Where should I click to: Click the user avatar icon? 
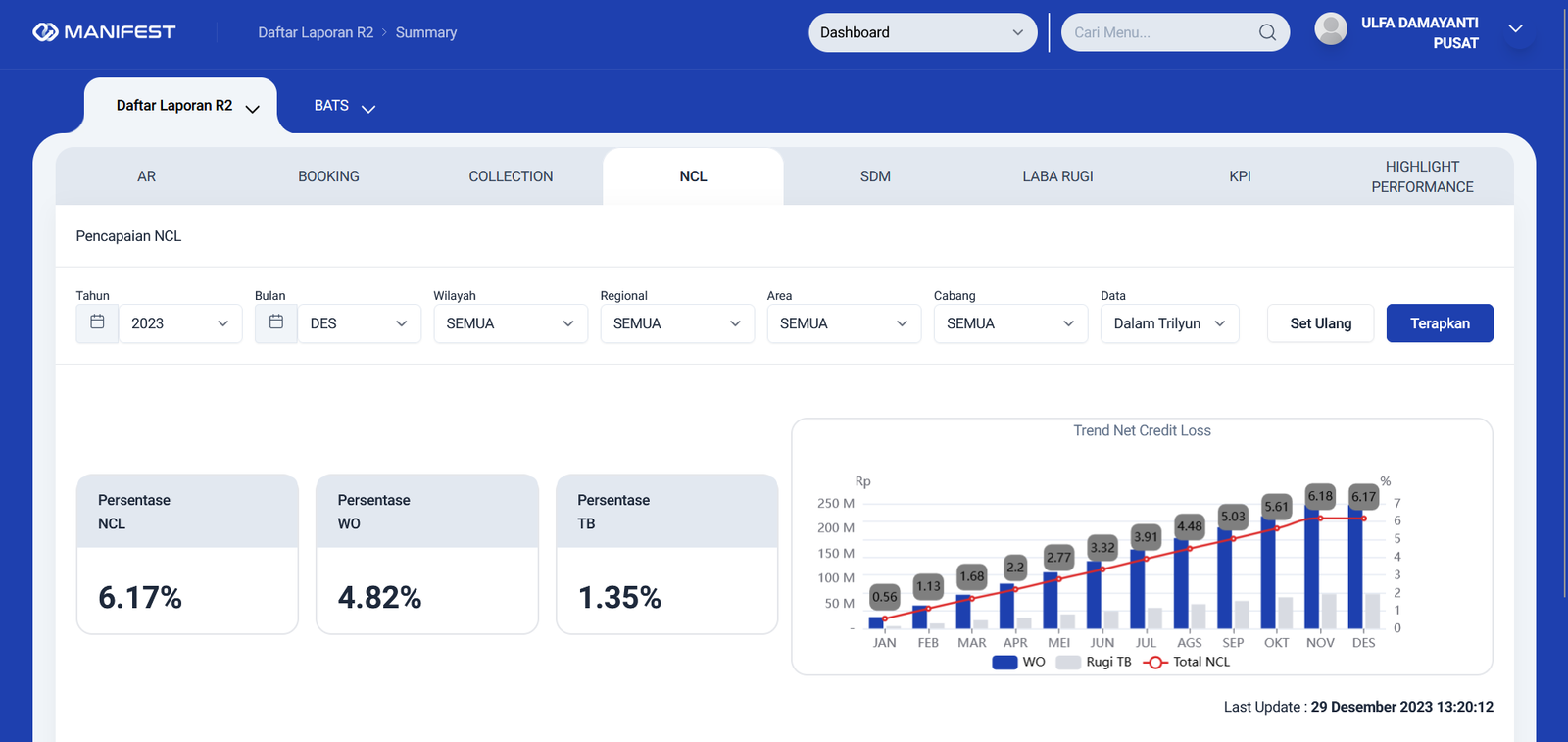point(1330,29)
